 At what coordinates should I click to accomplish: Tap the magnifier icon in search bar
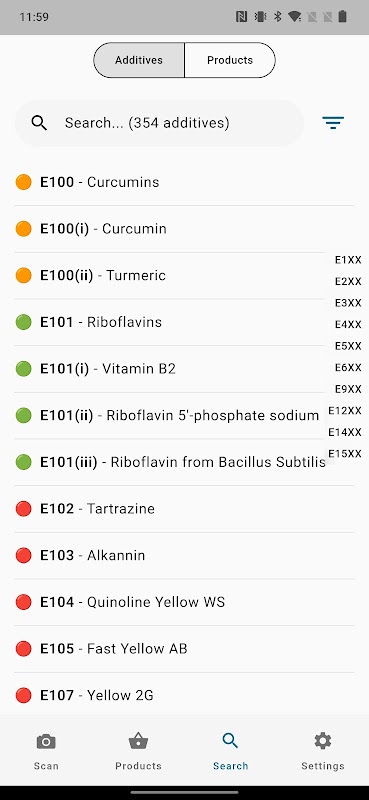(x=39, y=123)
